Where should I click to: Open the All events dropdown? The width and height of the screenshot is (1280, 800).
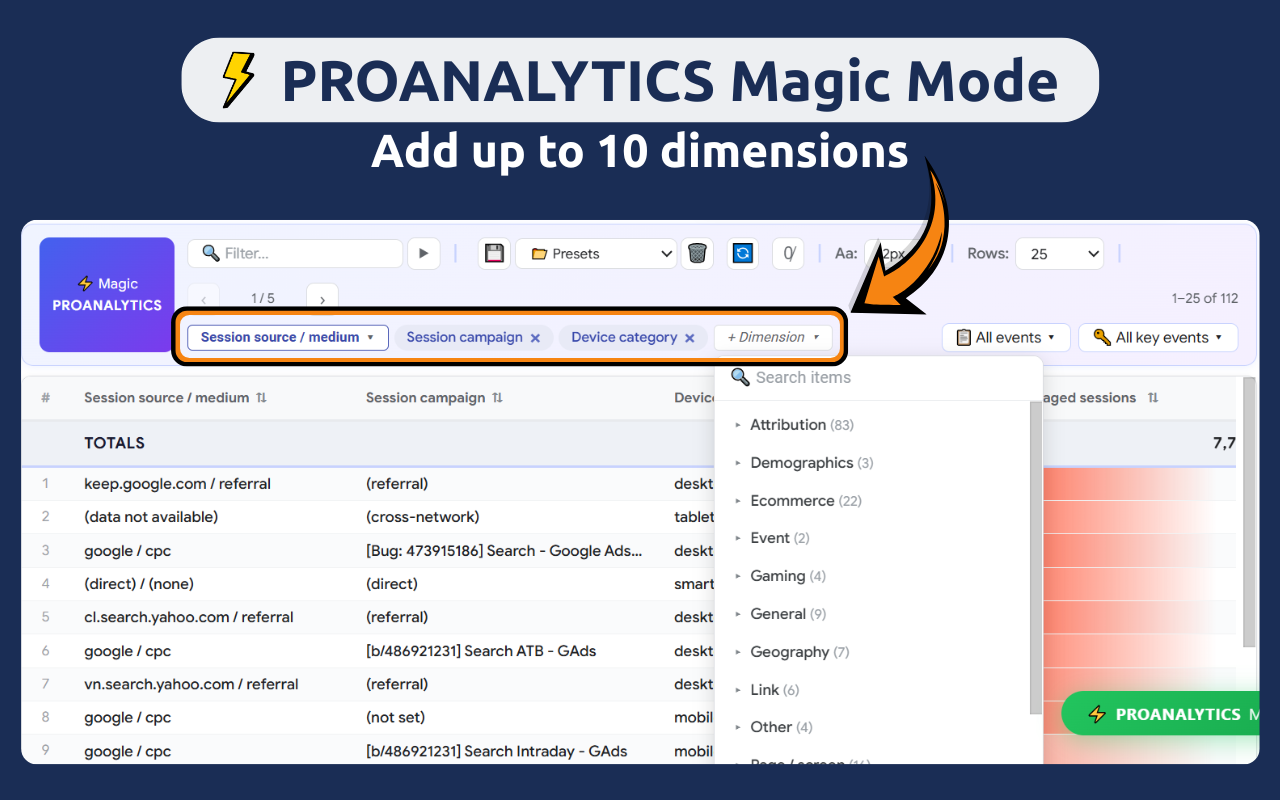pyautogui.click(x=1006, y=337)
